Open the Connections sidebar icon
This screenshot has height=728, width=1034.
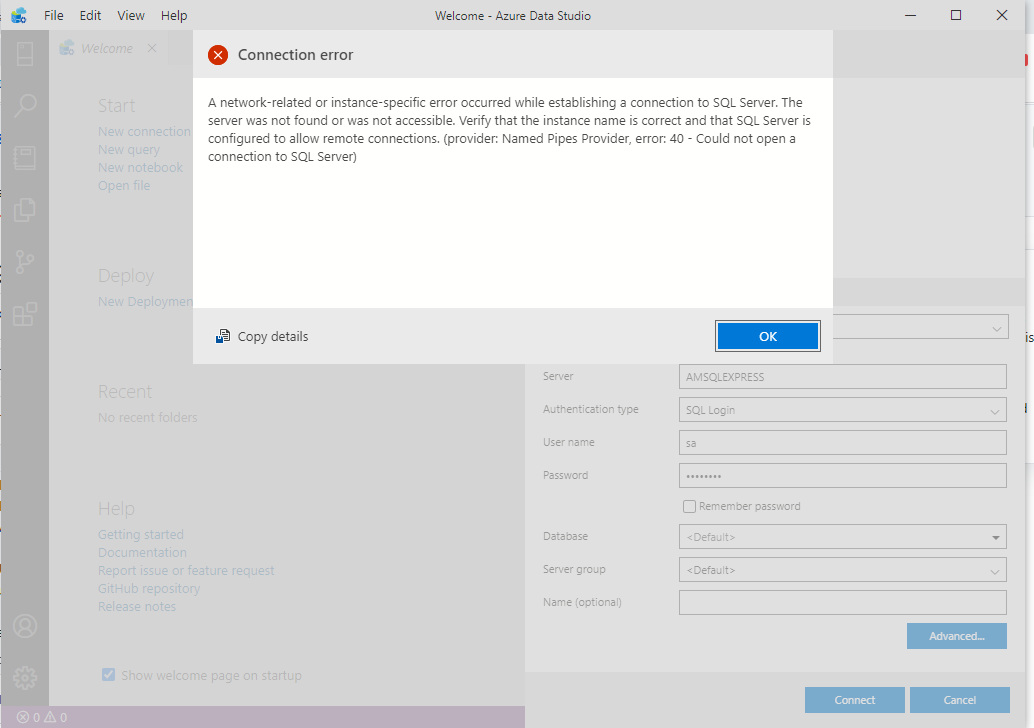click(x=24, y=54)
